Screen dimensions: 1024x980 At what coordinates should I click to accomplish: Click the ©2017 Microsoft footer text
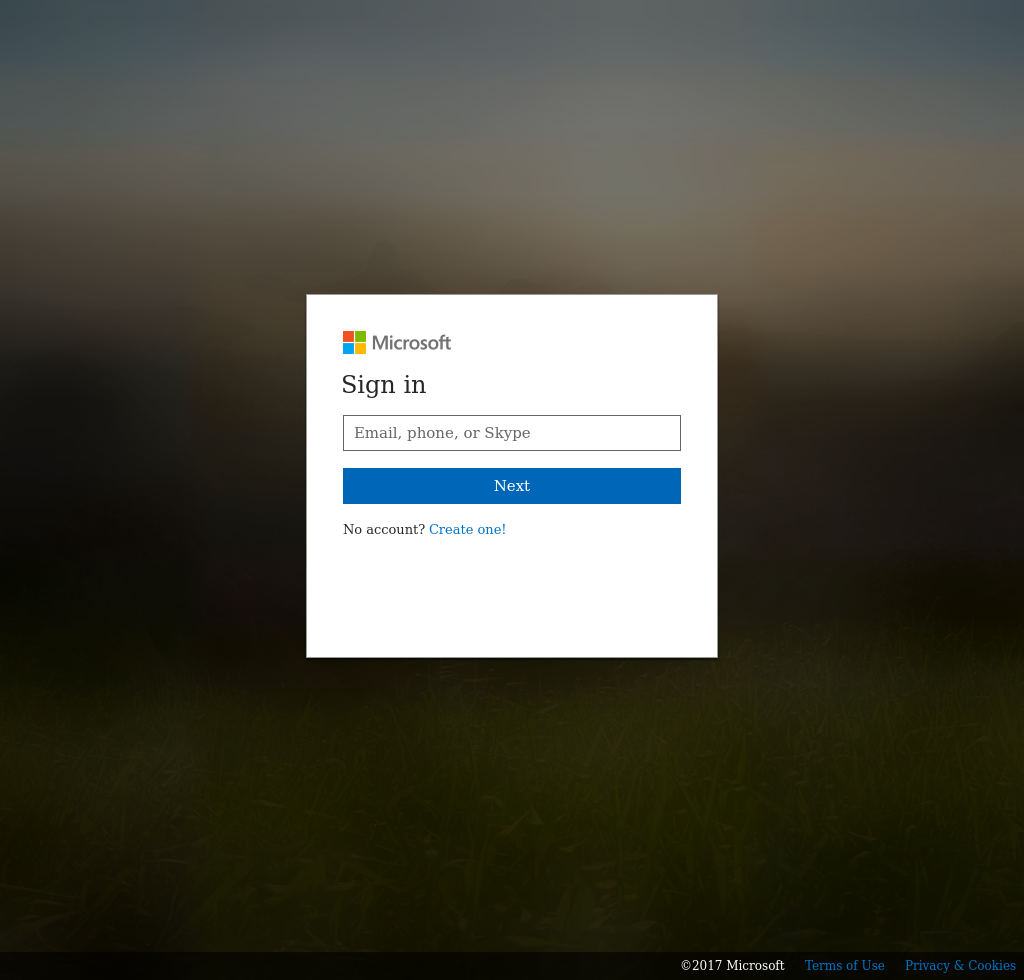(x=732, y=966)
